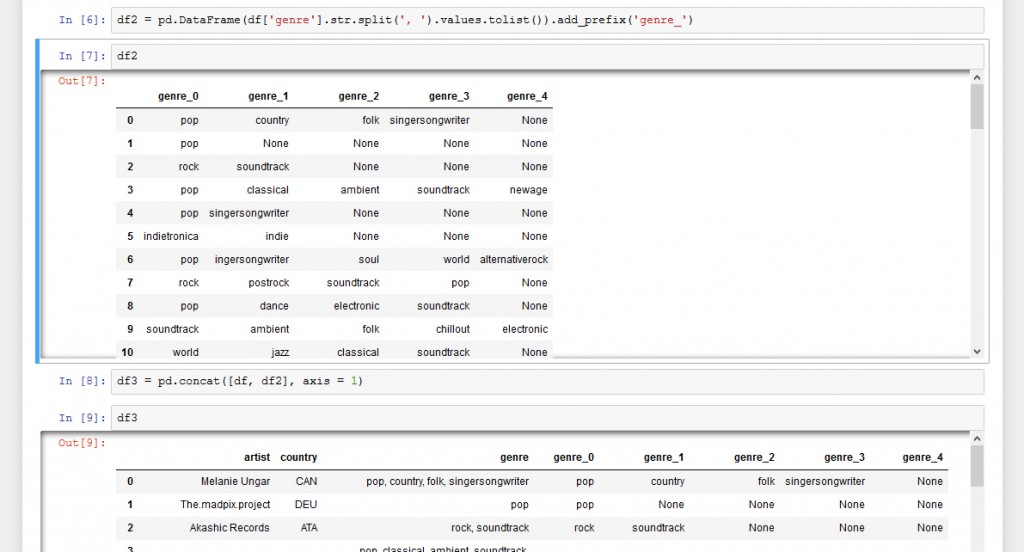Click the Out[7] output scrollbar thumb
1024x552 pixels.
tap(977, 107)
